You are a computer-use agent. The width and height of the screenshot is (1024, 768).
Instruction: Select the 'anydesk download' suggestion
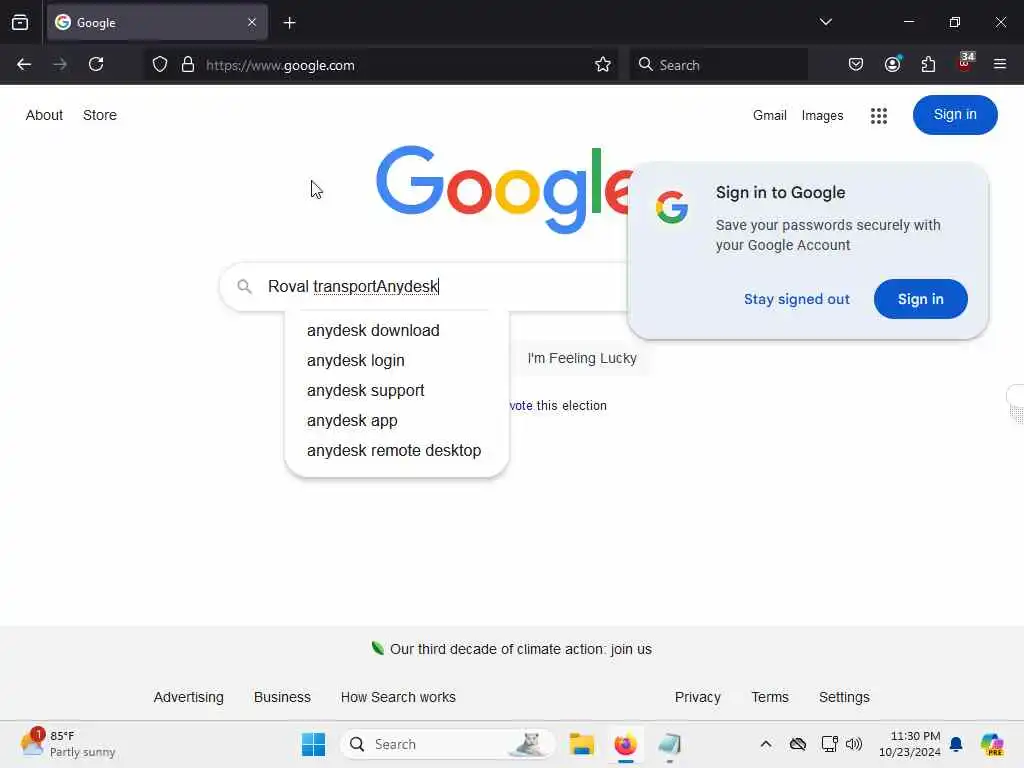373,330
